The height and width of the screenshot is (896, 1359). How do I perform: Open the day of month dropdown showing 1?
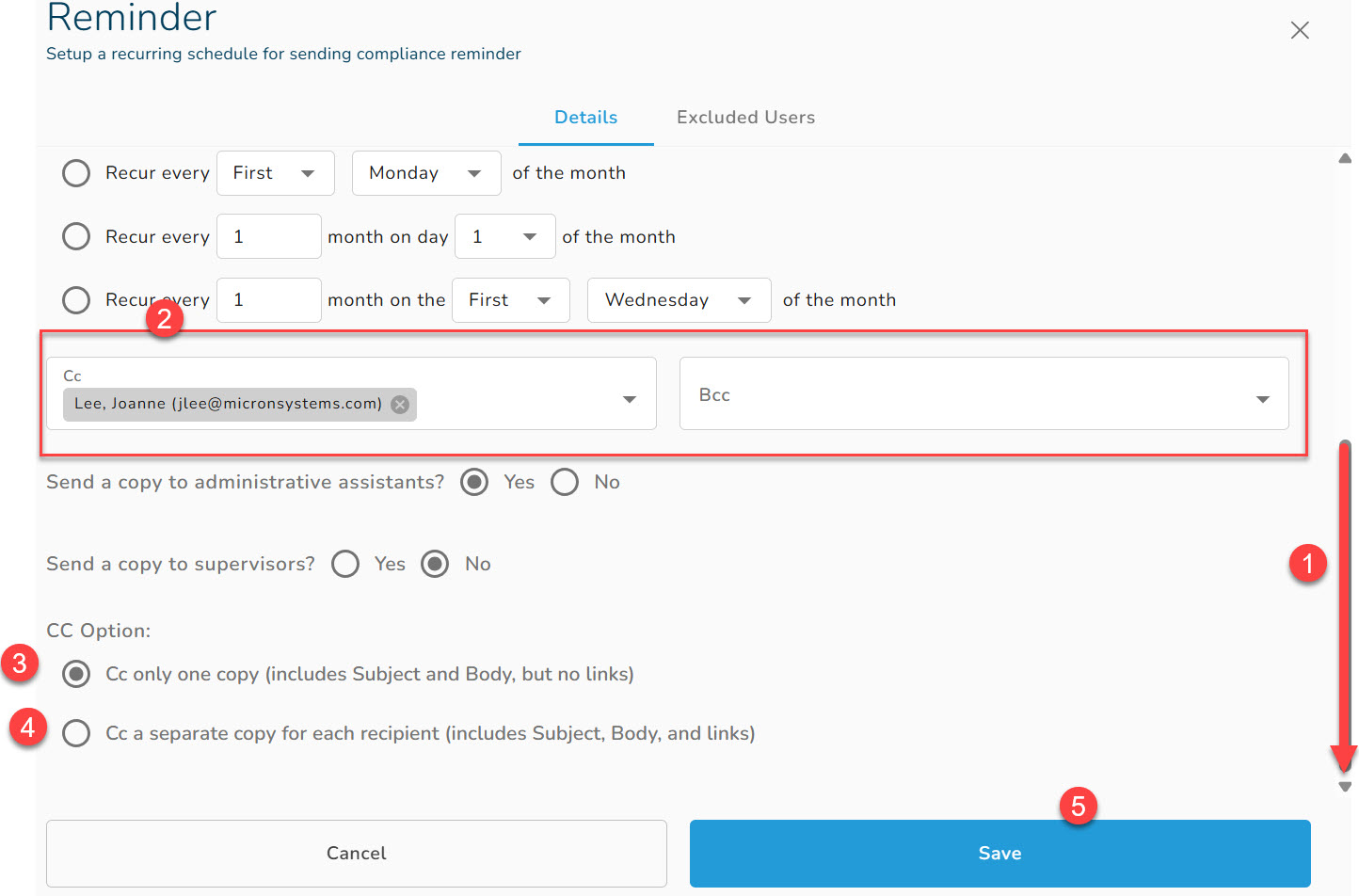point(505,236)
